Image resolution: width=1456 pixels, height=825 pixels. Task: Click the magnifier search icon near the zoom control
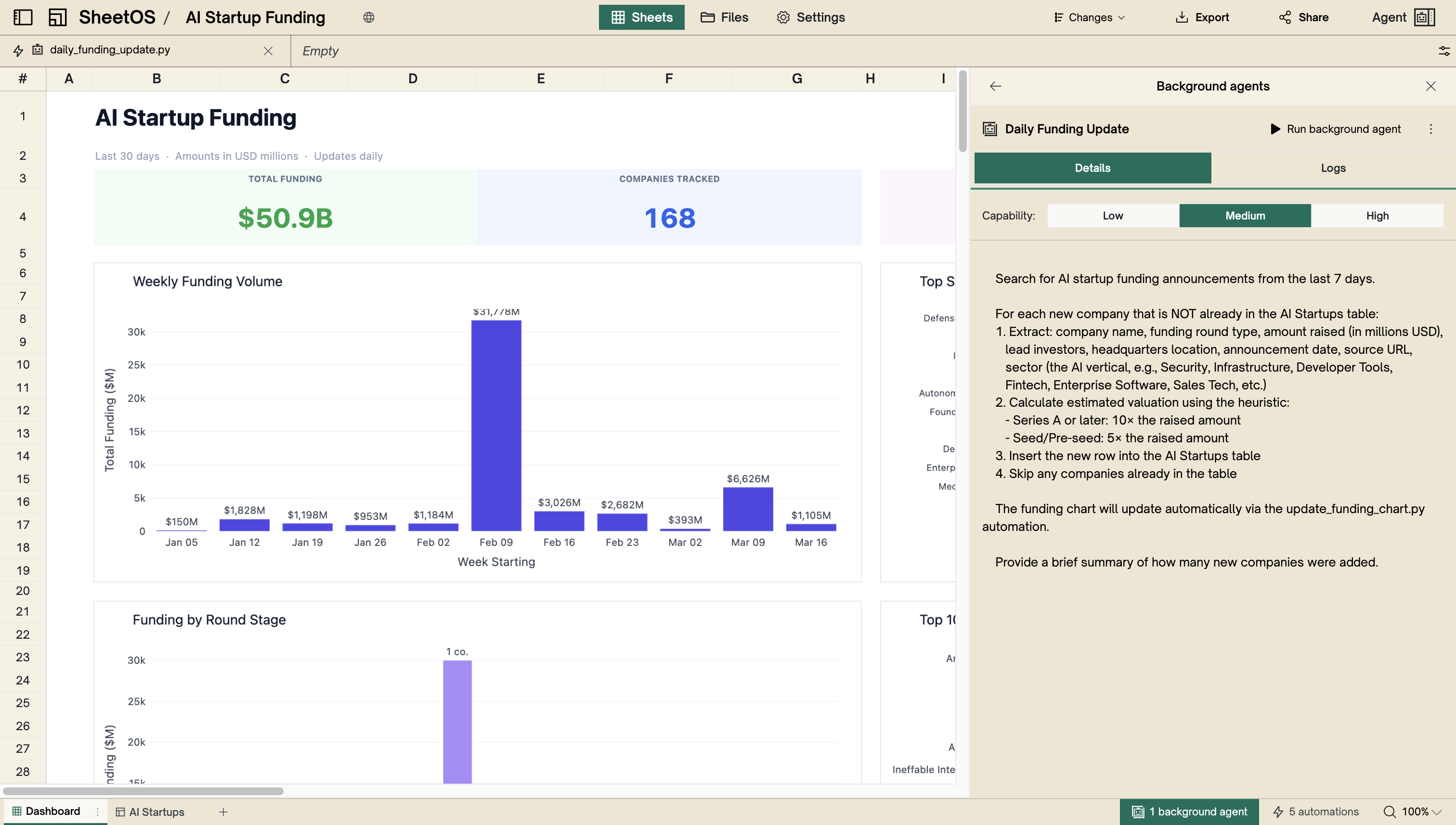coord(1391,812)
